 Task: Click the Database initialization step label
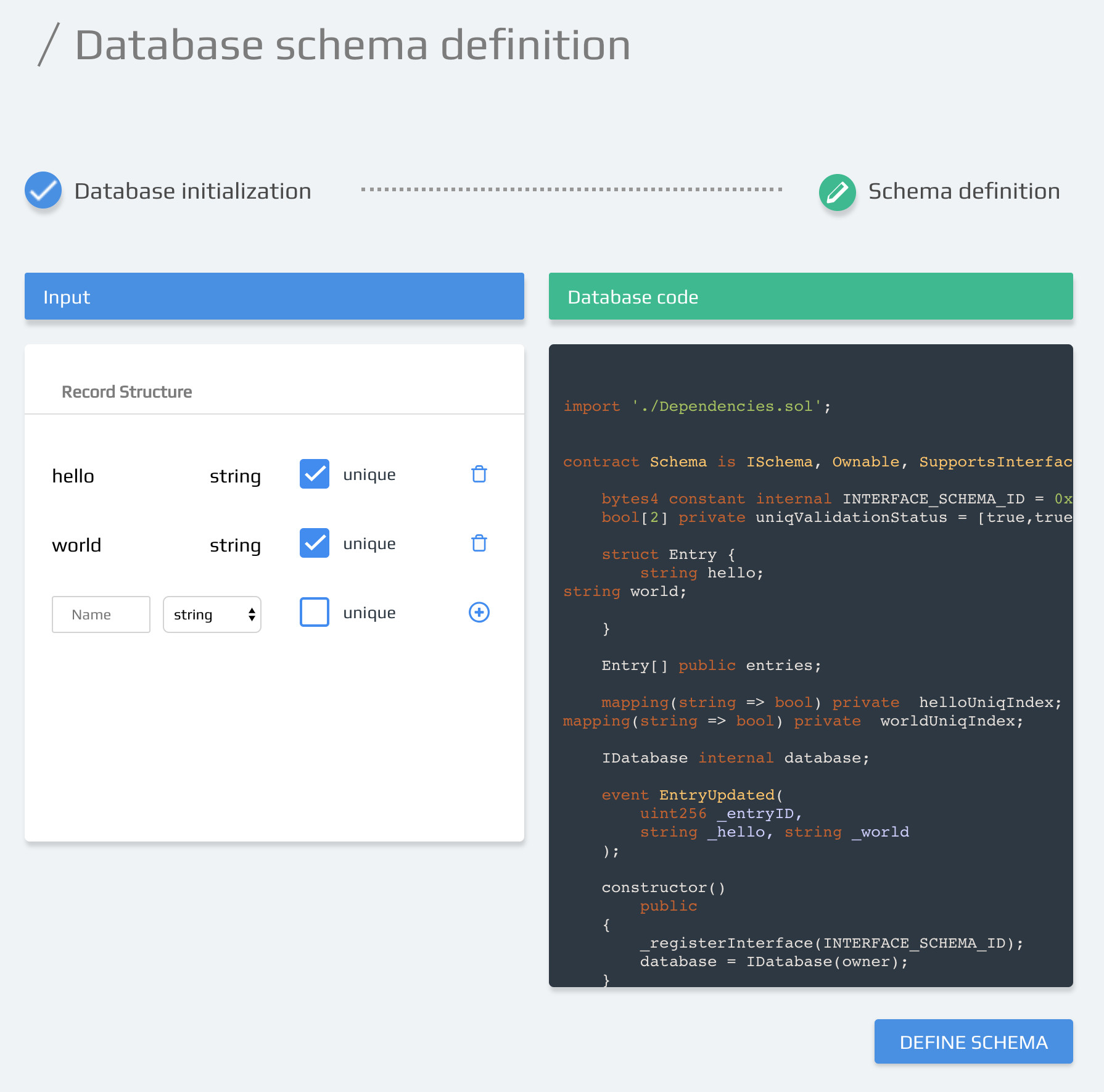[193, 191]
